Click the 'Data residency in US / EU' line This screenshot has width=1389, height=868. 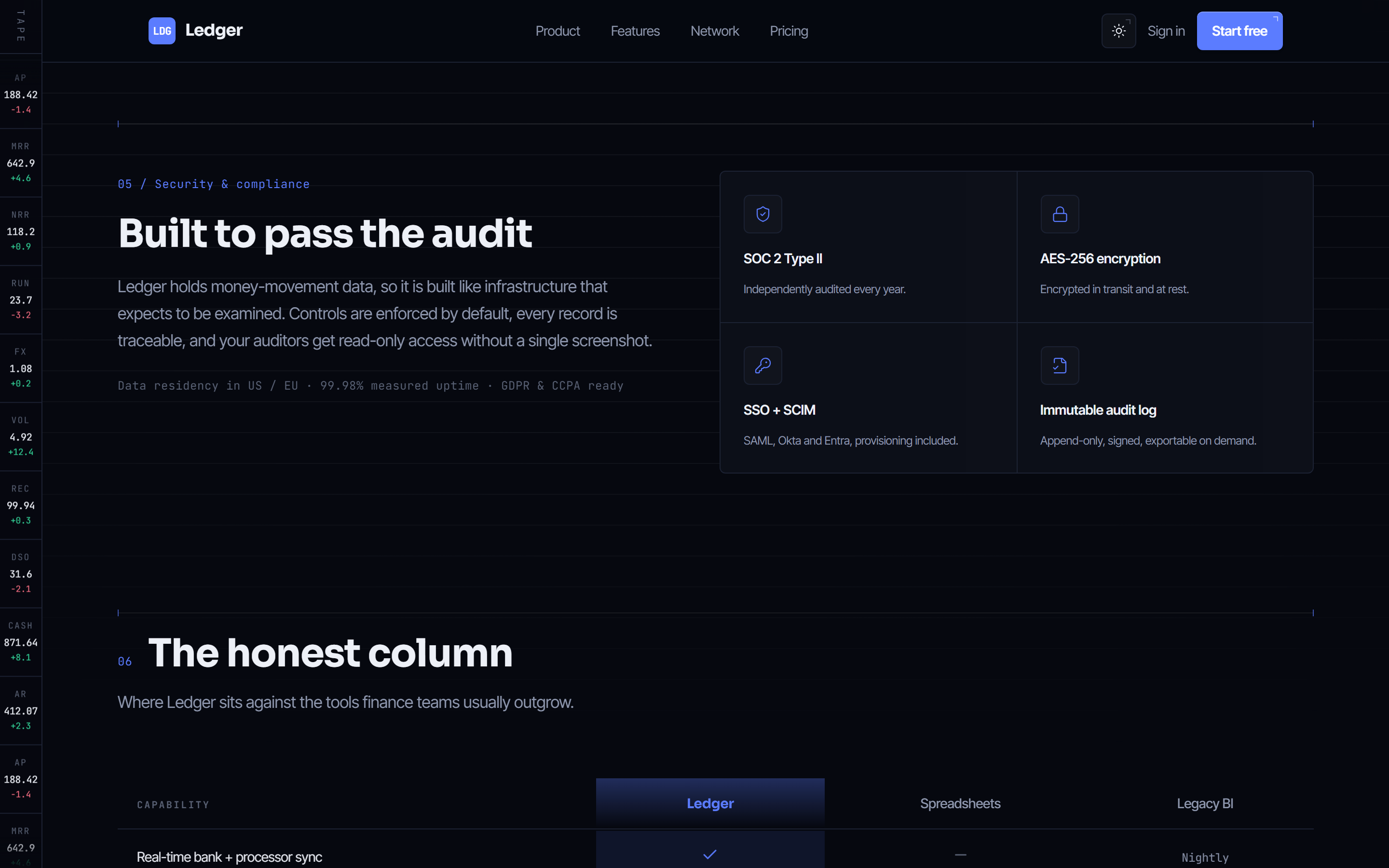370,386
